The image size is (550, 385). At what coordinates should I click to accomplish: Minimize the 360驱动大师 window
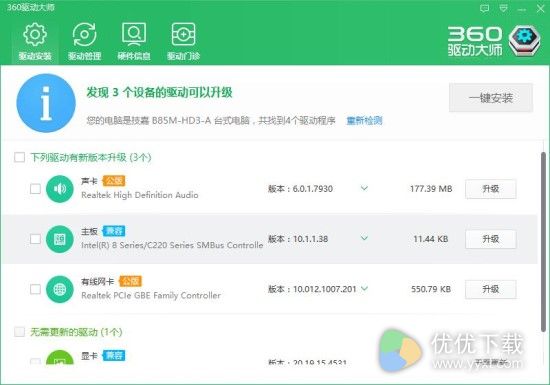[522, 9]
